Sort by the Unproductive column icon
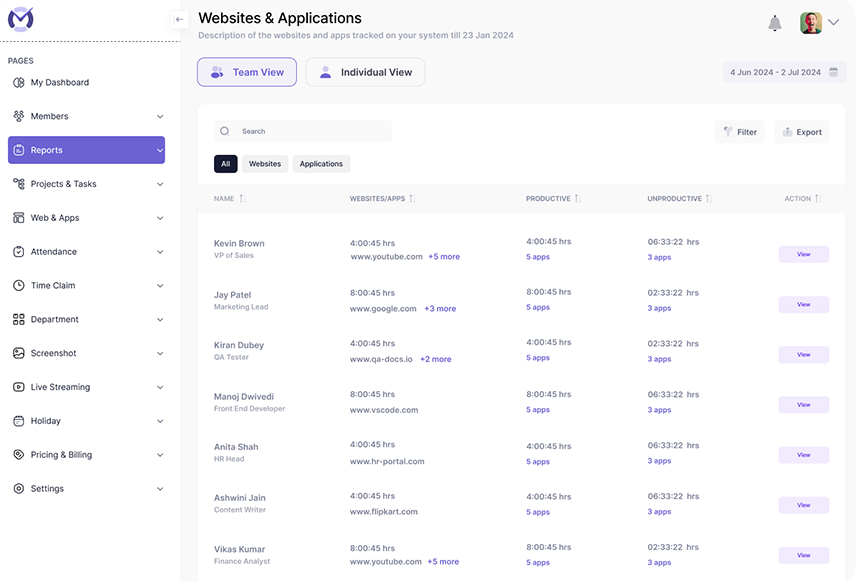This screenshot has width=856, height=583. point(709,199)
